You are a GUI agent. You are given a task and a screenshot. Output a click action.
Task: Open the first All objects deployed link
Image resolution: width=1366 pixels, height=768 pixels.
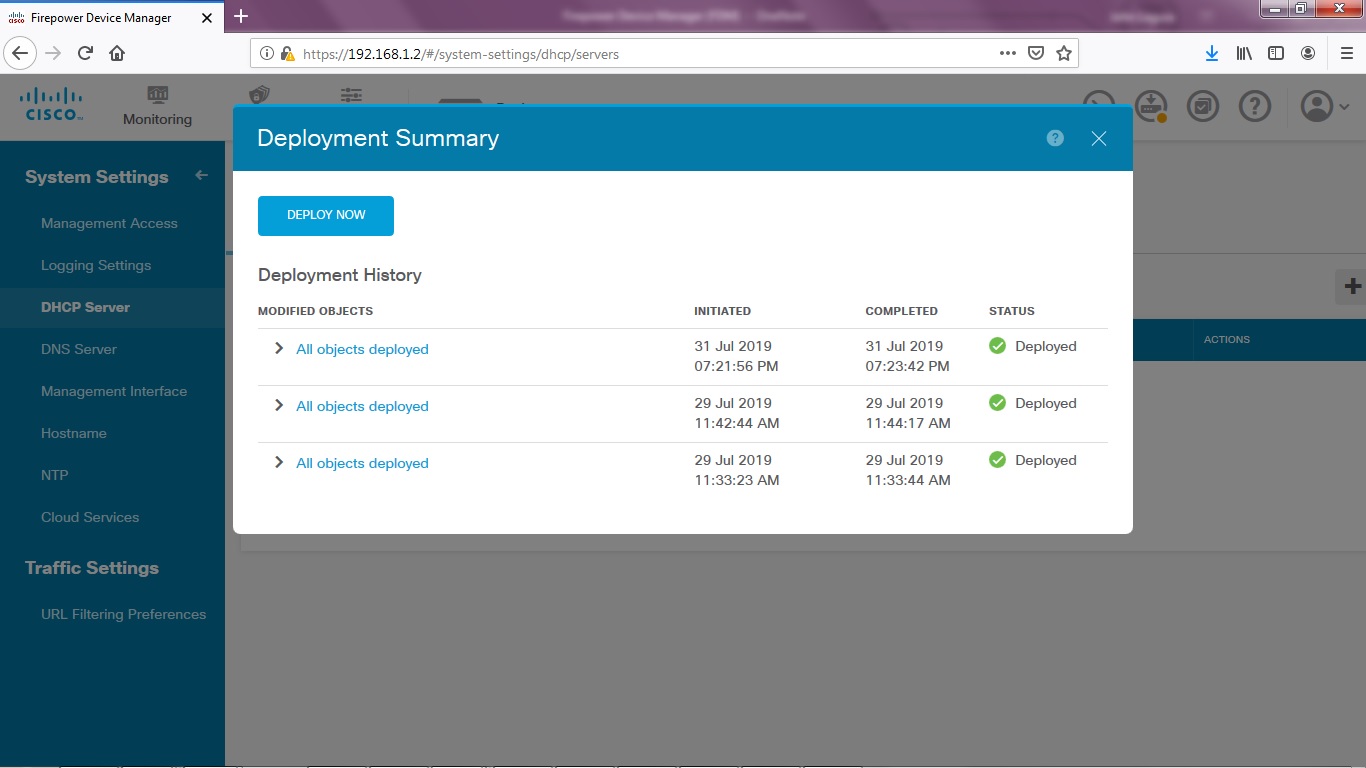362,349
